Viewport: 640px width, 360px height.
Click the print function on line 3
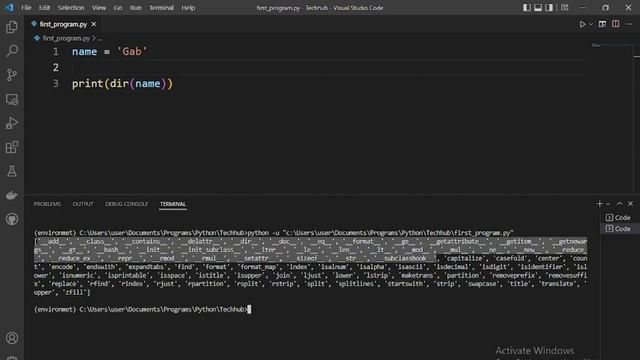coord(88,84)
